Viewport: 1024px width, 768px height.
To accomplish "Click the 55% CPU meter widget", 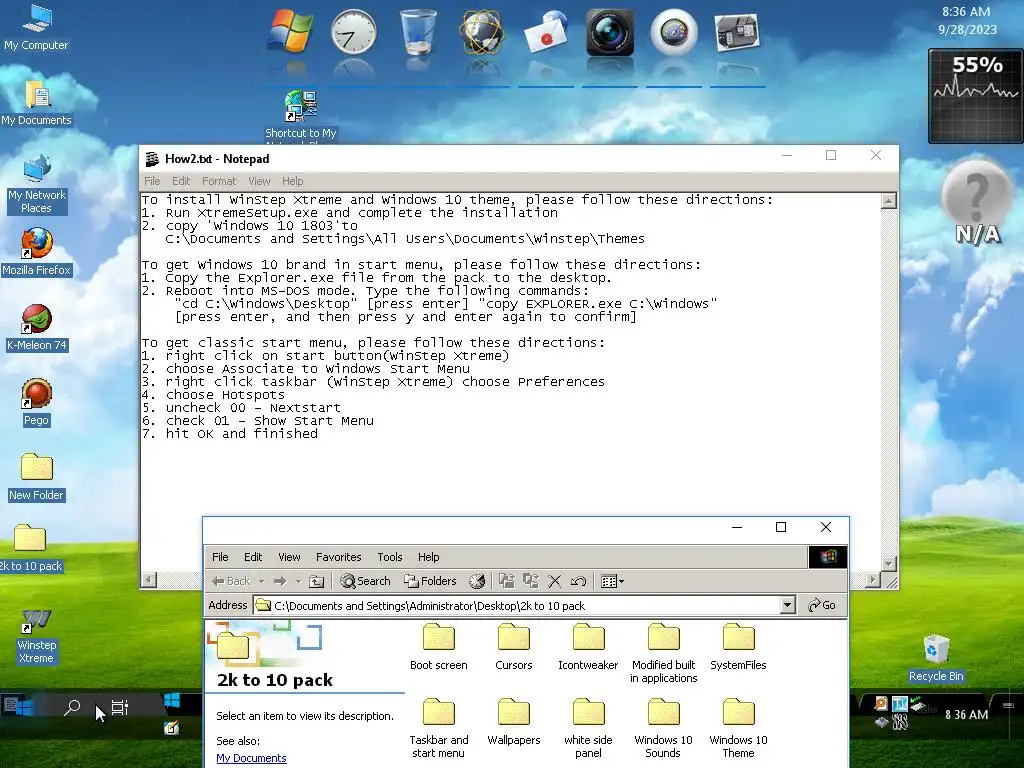I will (x=976, y=96).
